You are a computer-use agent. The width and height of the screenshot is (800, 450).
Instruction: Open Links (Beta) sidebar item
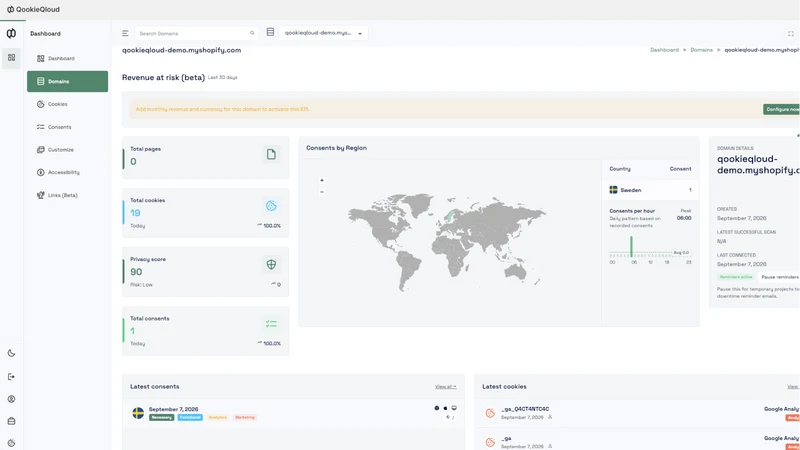(x=57, y=195)
